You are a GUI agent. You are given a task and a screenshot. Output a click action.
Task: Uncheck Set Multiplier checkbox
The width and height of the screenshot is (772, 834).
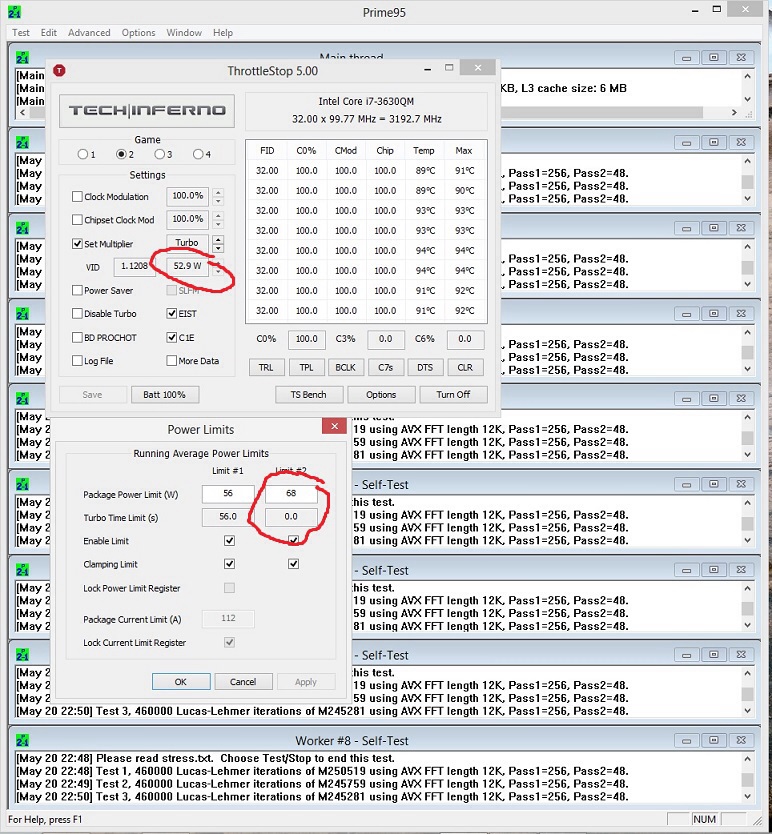77,244
